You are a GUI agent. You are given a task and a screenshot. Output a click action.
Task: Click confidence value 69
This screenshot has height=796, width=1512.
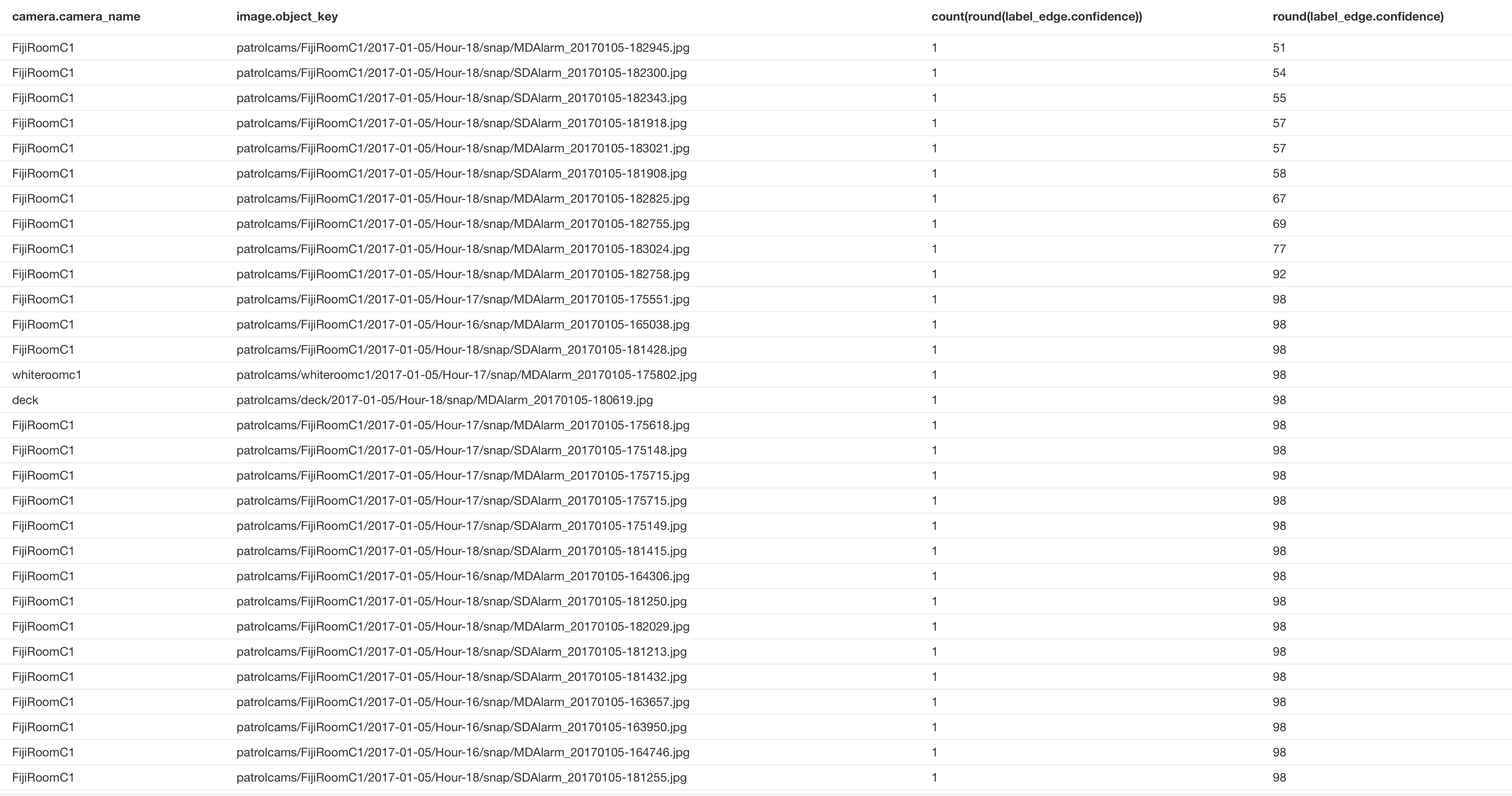coord(1279,224)
